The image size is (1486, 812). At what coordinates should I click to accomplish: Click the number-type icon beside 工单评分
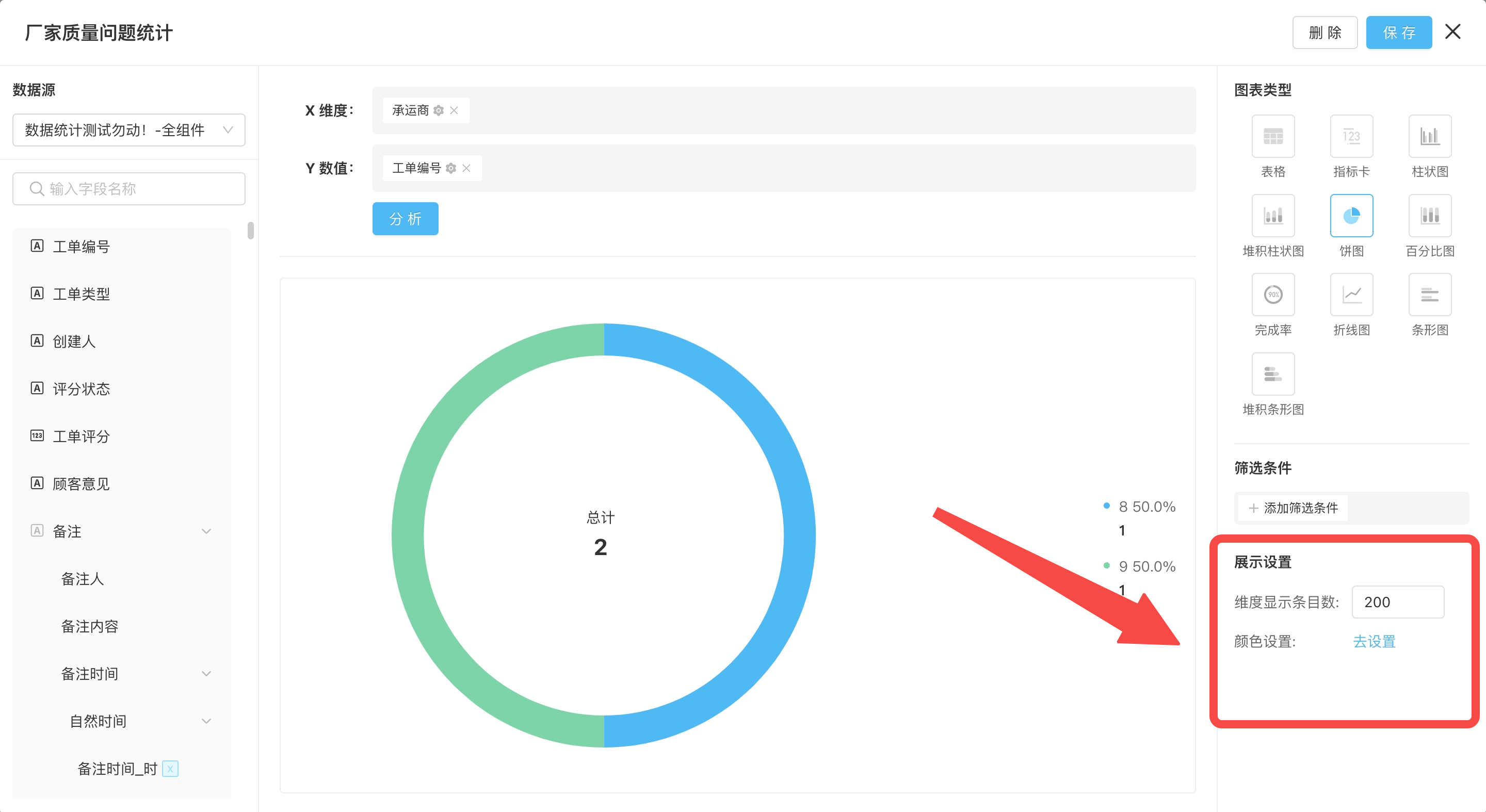tap(37, 436)
